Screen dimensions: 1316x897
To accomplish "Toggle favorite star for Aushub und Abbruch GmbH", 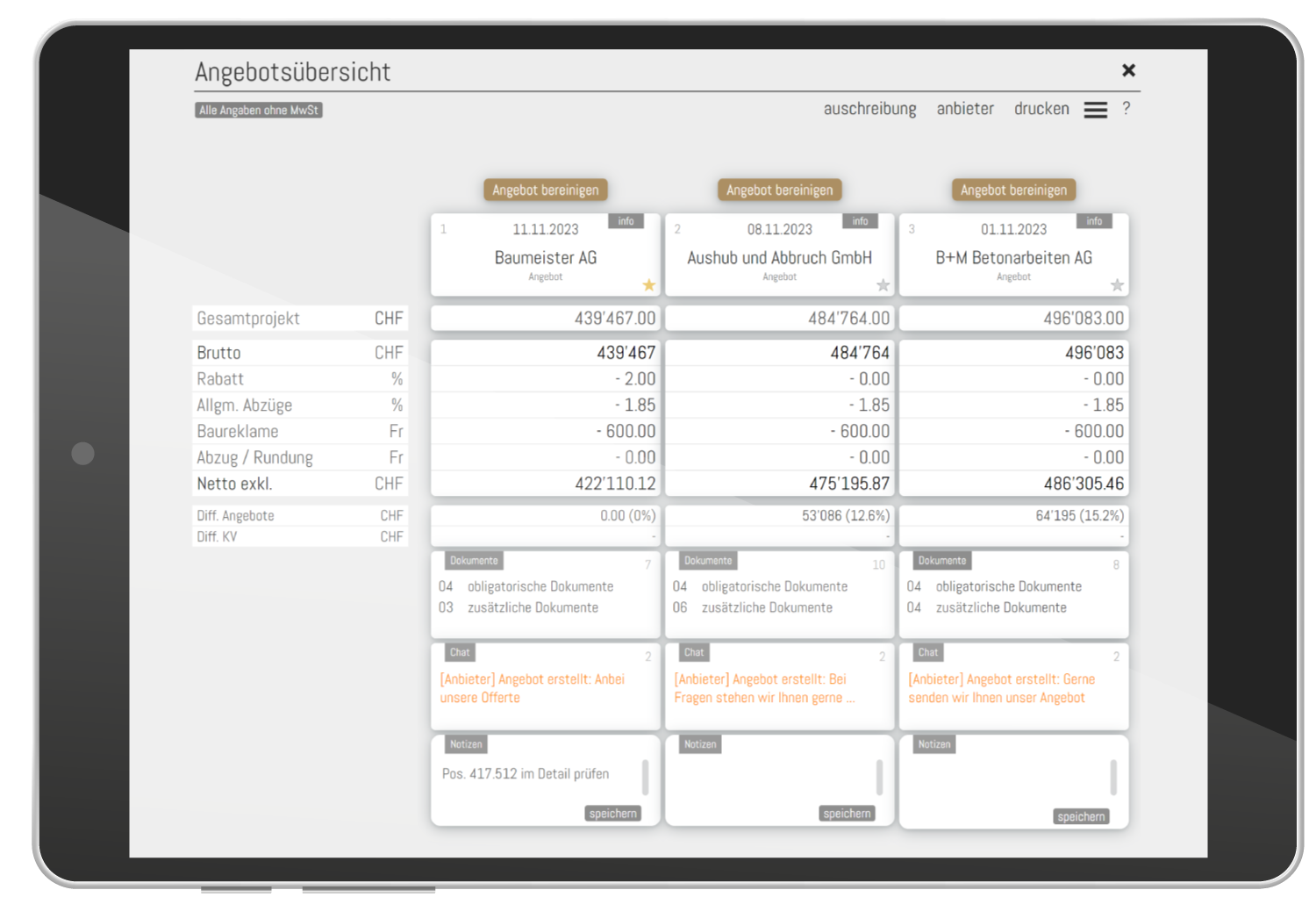I will (883, 285).
